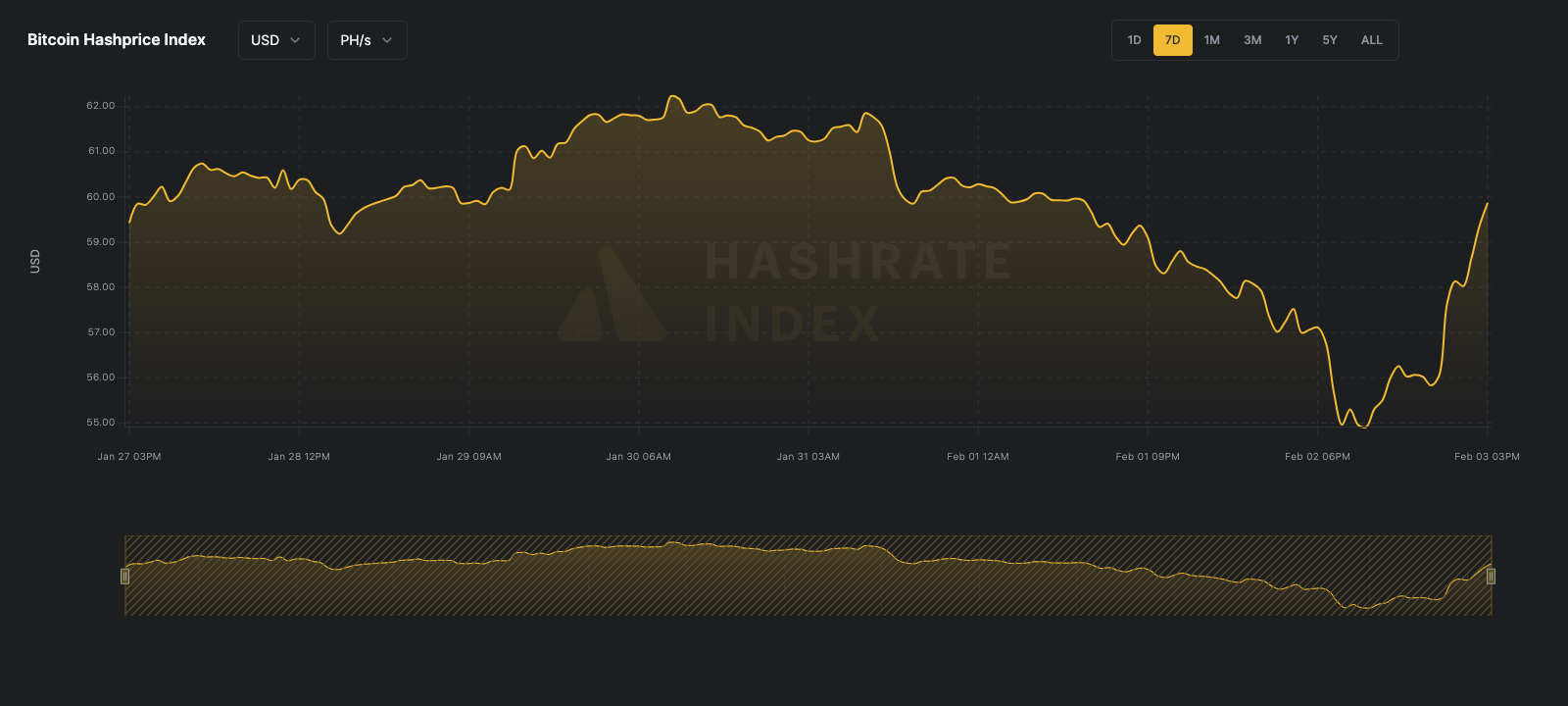1568x706 pixels.
Task: Open the PH/s unit dropdown
Action: tap(367, 40)
